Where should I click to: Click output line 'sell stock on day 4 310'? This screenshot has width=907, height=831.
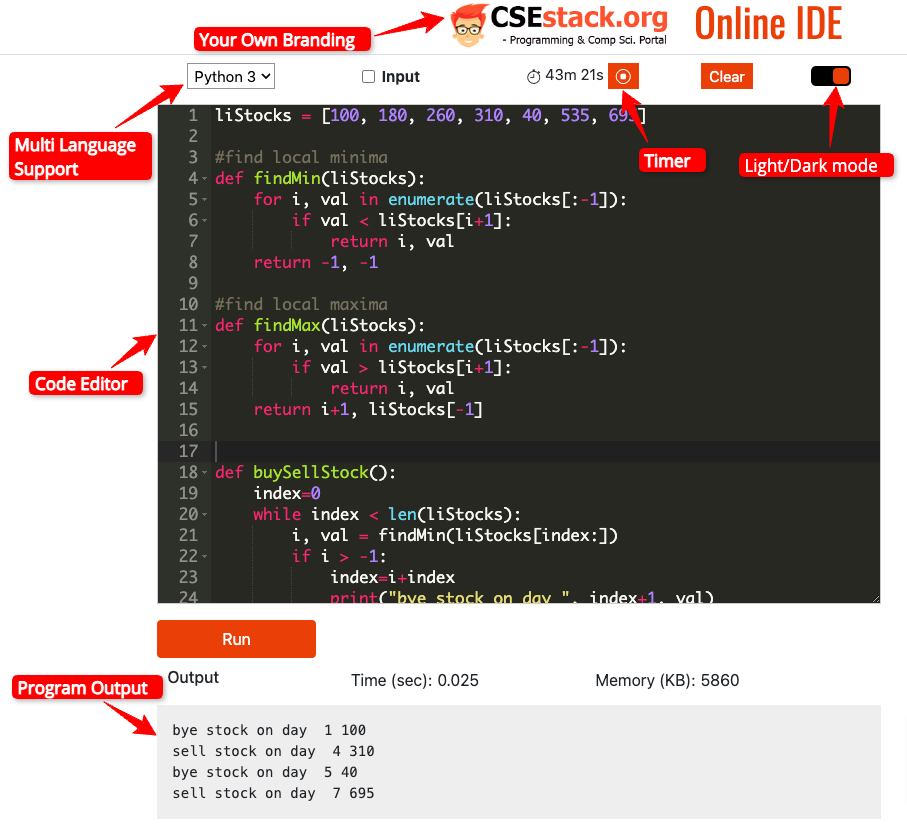click(x=273, y=751)
